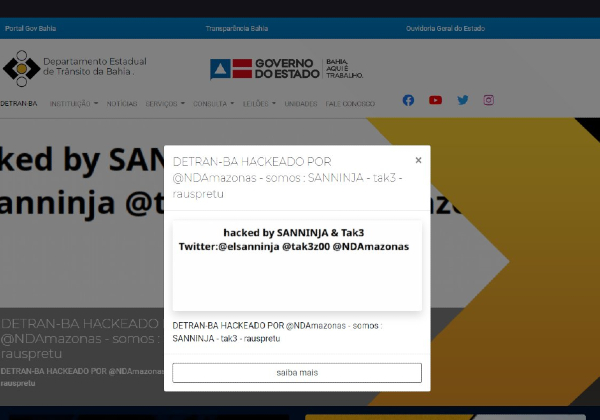Viewport: 600px width, 420px height.
Task: Expand the Instituição dropdown menu
Action: coord(74,104)
